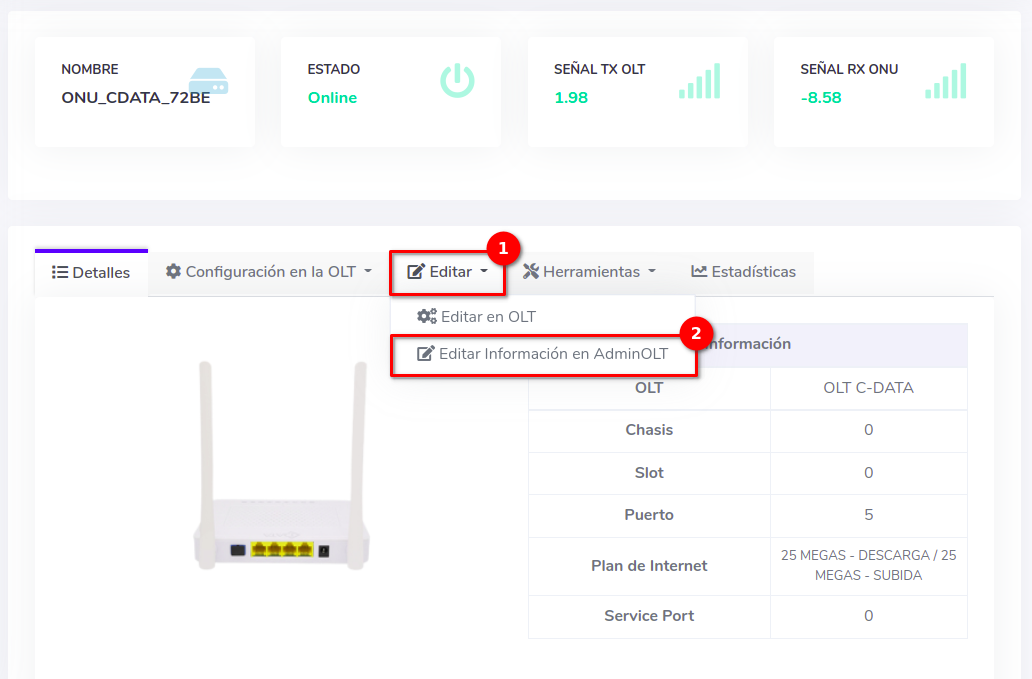
Task: Expand the Configuración en la OLT dropdown
Action: point(268,272)
